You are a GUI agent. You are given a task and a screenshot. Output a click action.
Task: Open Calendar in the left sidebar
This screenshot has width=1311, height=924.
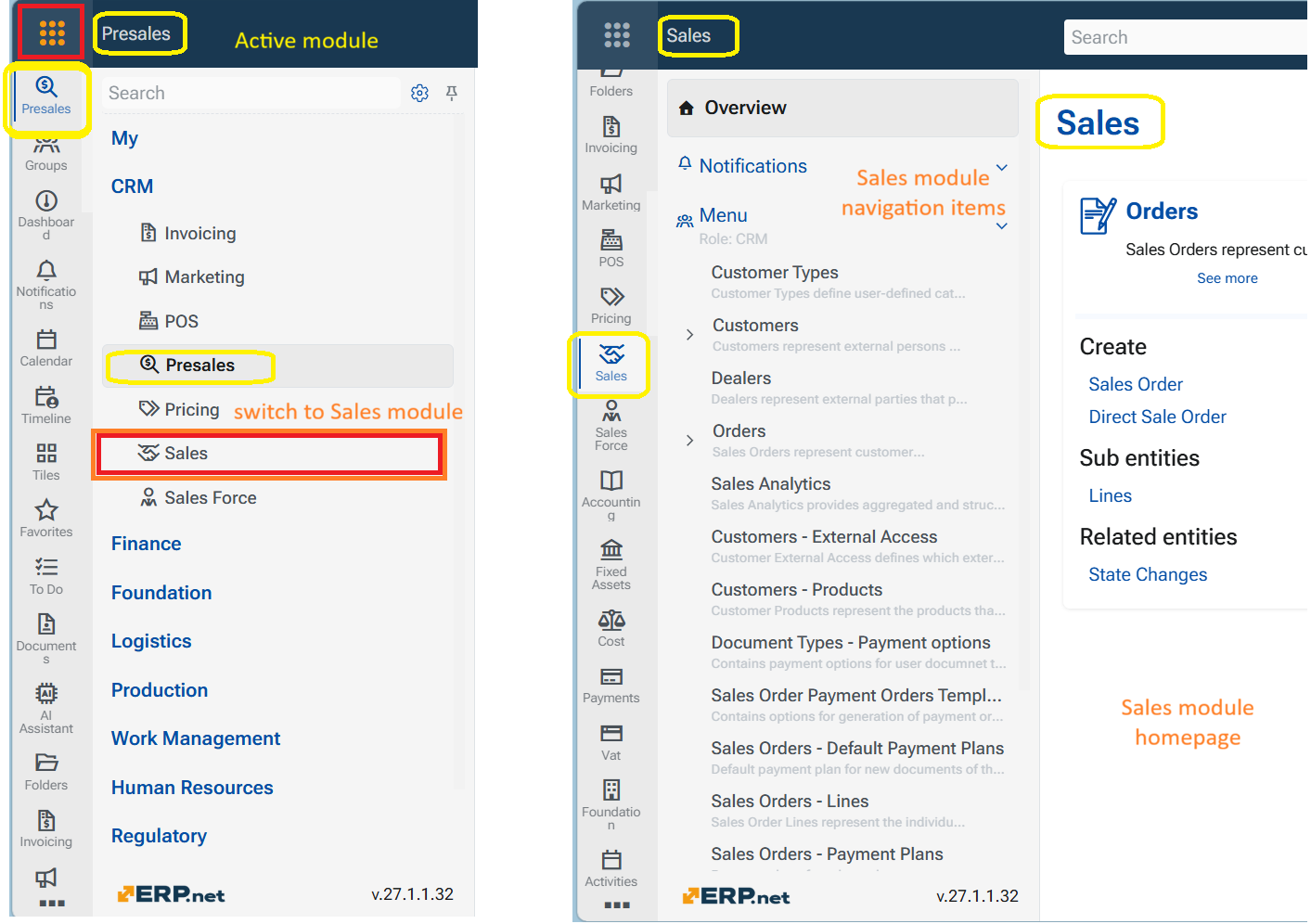46,348
